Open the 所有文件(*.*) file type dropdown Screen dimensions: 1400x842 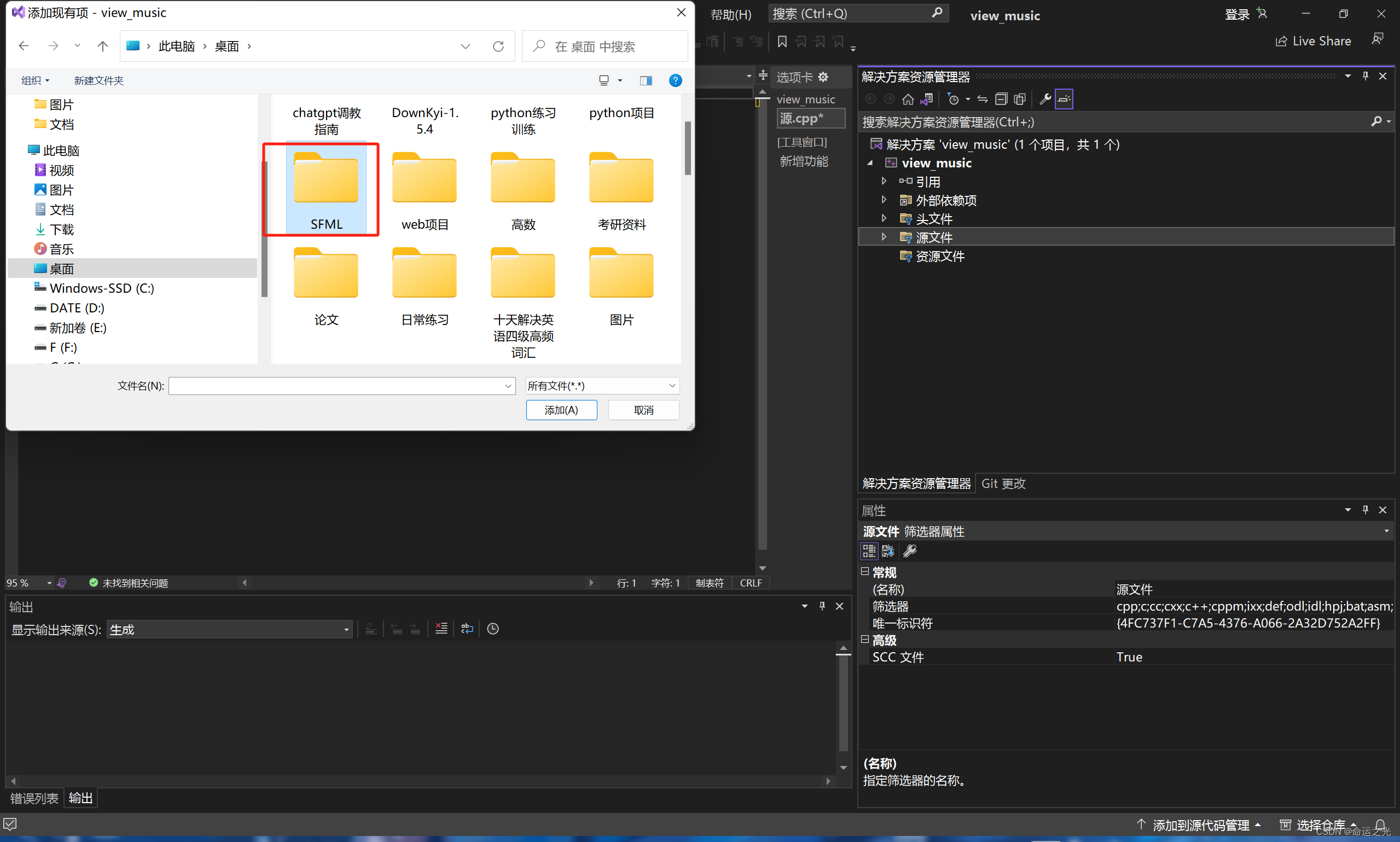pos(602,386)
